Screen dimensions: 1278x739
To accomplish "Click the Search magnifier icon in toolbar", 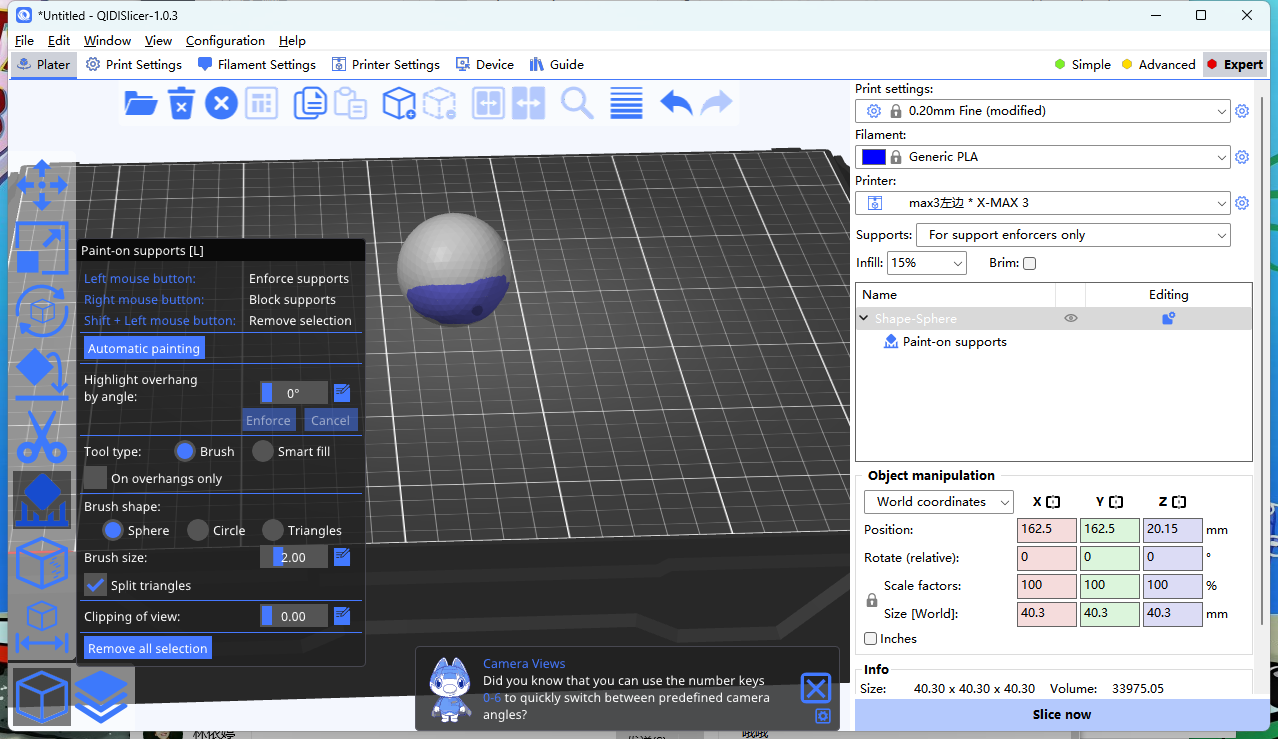I will [577, 103].
